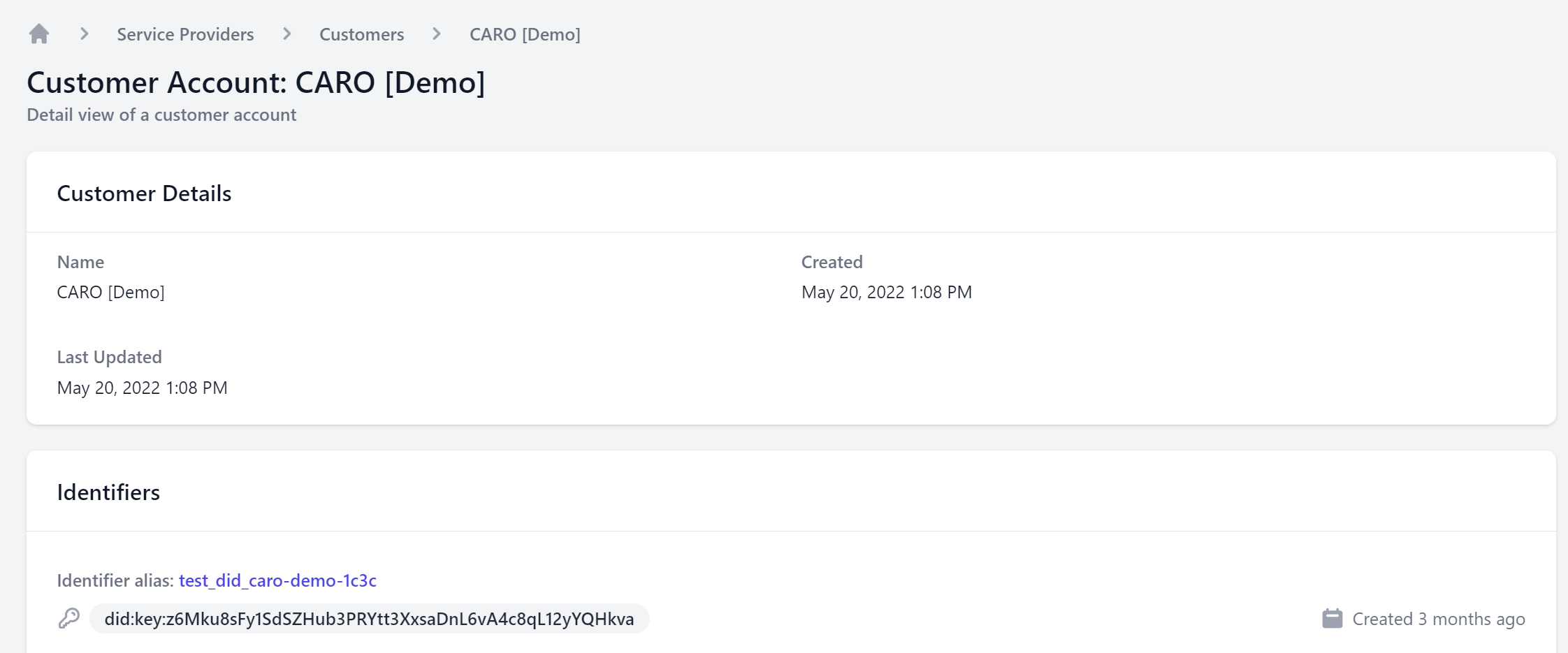Open the Service Providers breadcrumb link
This screenshot has width=1568, height=653.
(185, 34)
